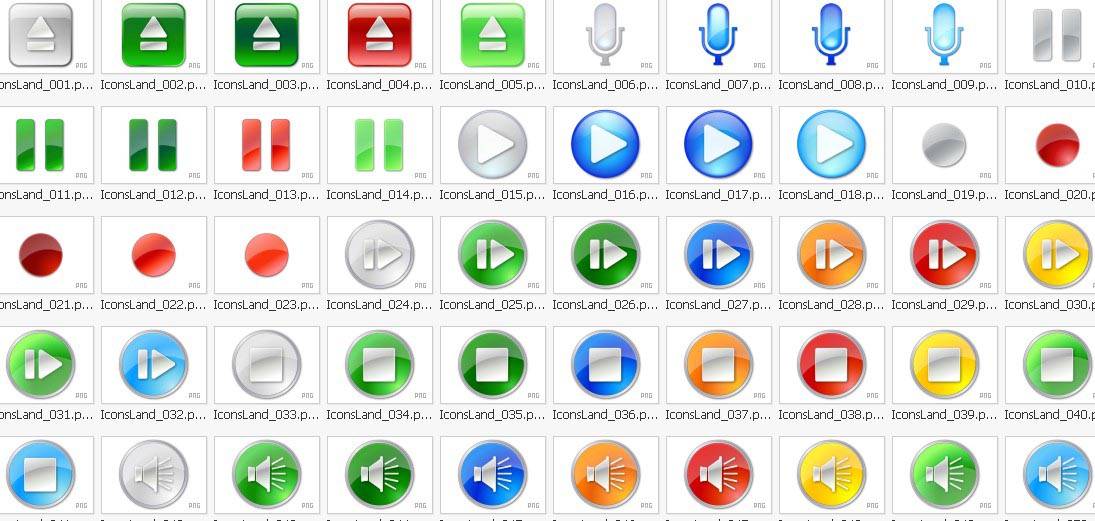Screen dimensions: 1095x521
Task: Click the red step-forward icon IconsLand_029
Action: 944,255
